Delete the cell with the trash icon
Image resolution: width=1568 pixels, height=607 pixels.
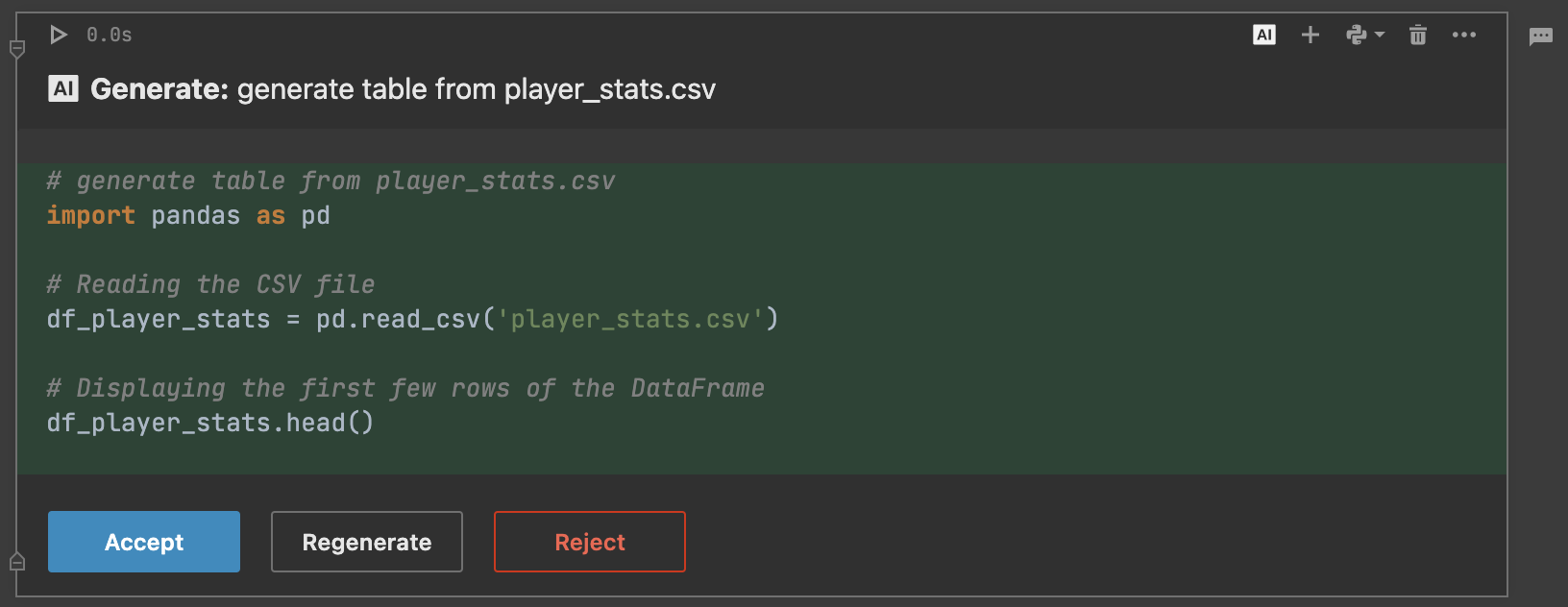(x=1417, y=36)
